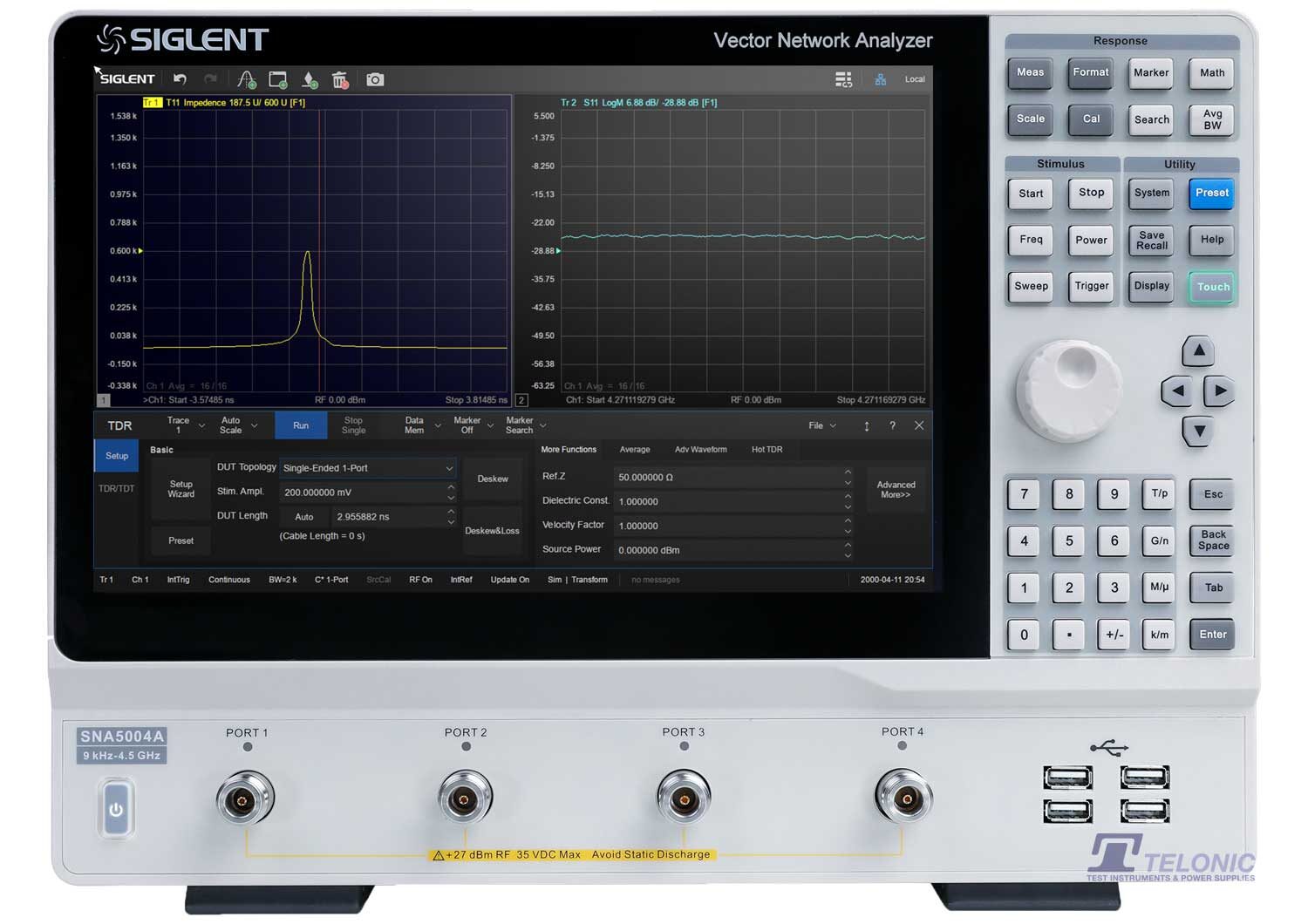The height and width of the screenshot is (924, 1308).
Task: Click the DUT Length 2.955882 ns field
Action: click(388, 517)
